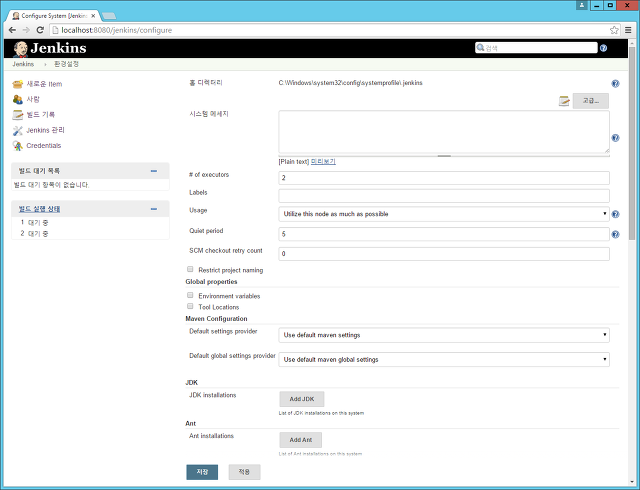Check Tool Locations option

(x=190, y=306)
